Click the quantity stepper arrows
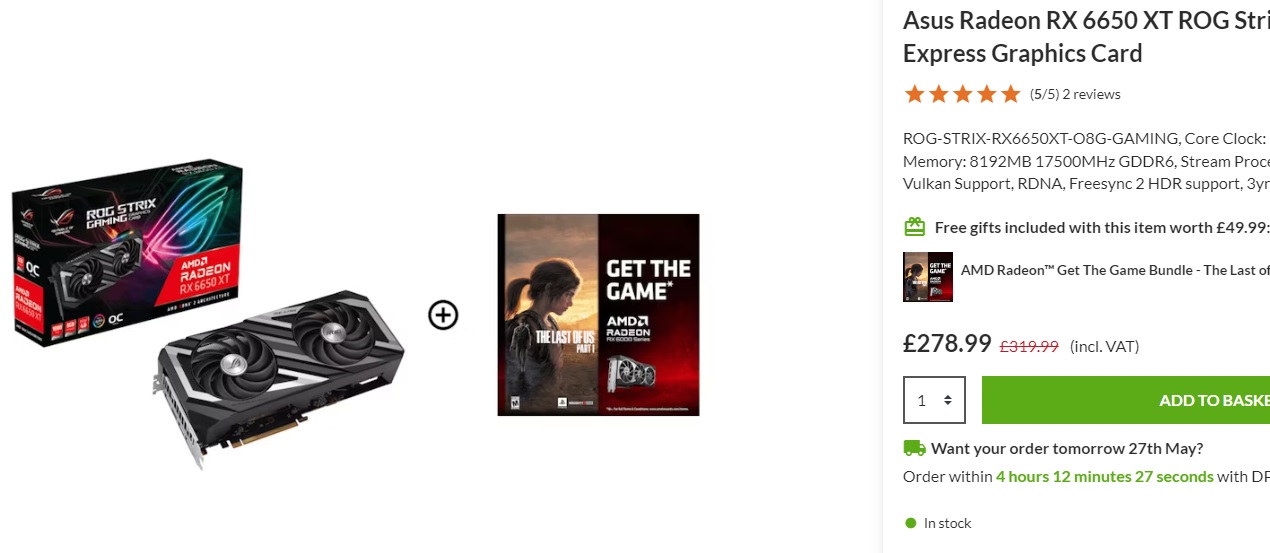1270x553 pixels. (x=948, y=400)
